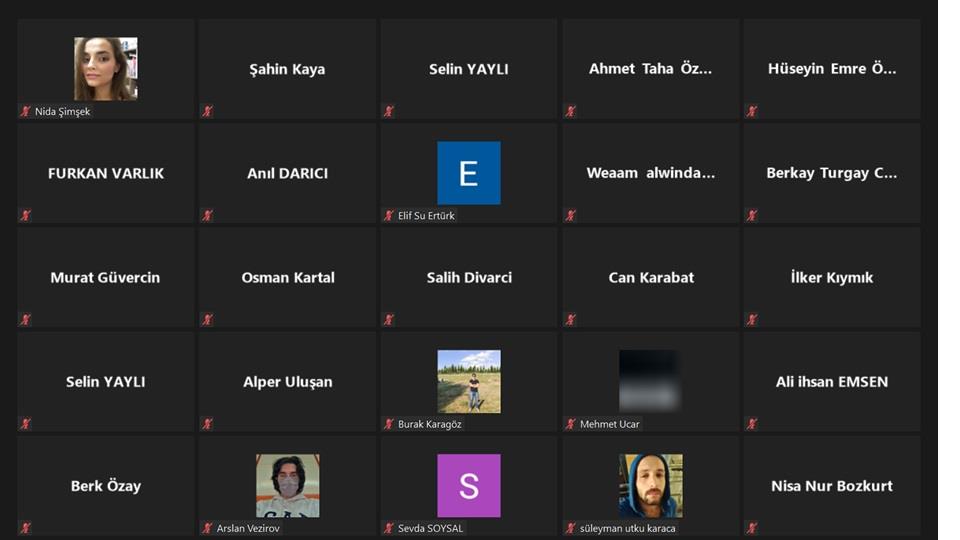Click muted mic icon in Salih Divarci tile
The height and width of the screenshot is (540, 960).
click(x=389, y=320)
